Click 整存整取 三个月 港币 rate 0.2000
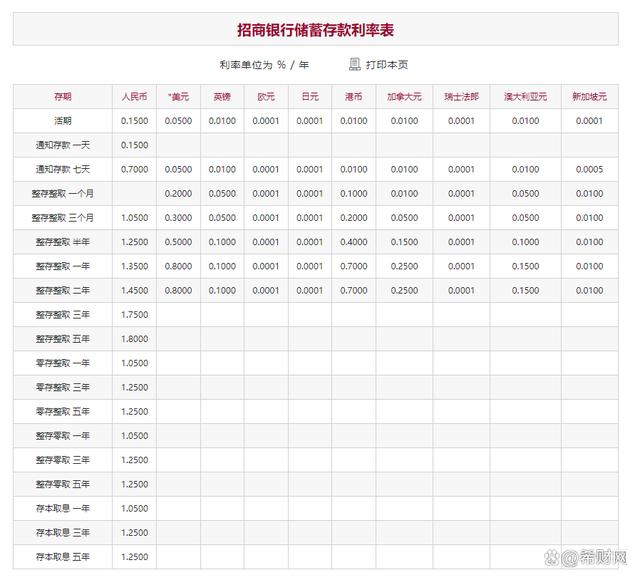 [x=353, y=218]
